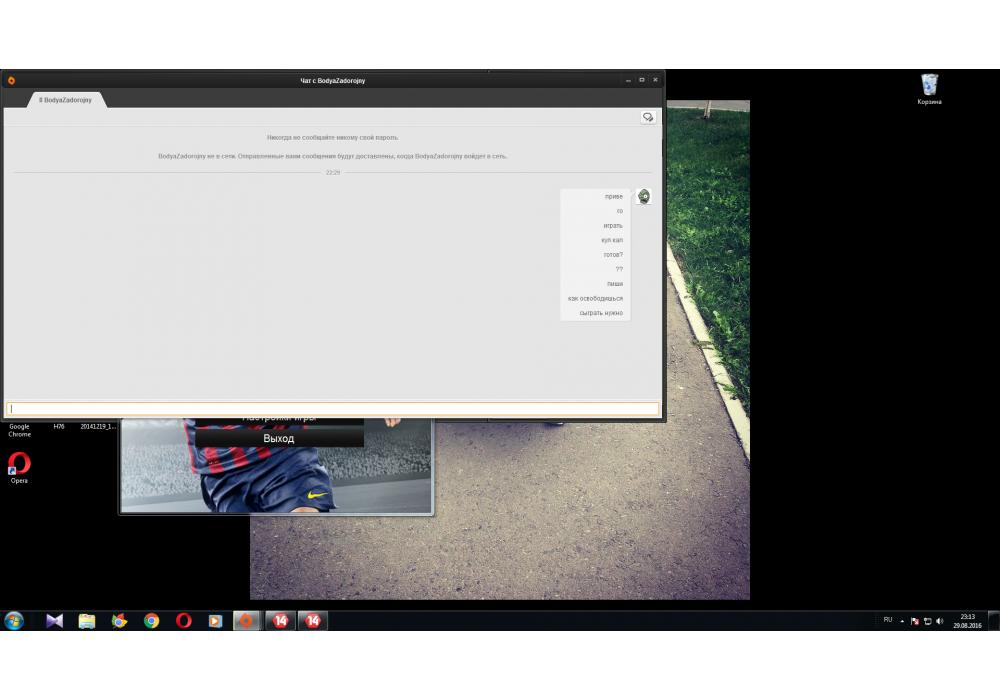Switch to the Origin taskbar button

point(247,620)
